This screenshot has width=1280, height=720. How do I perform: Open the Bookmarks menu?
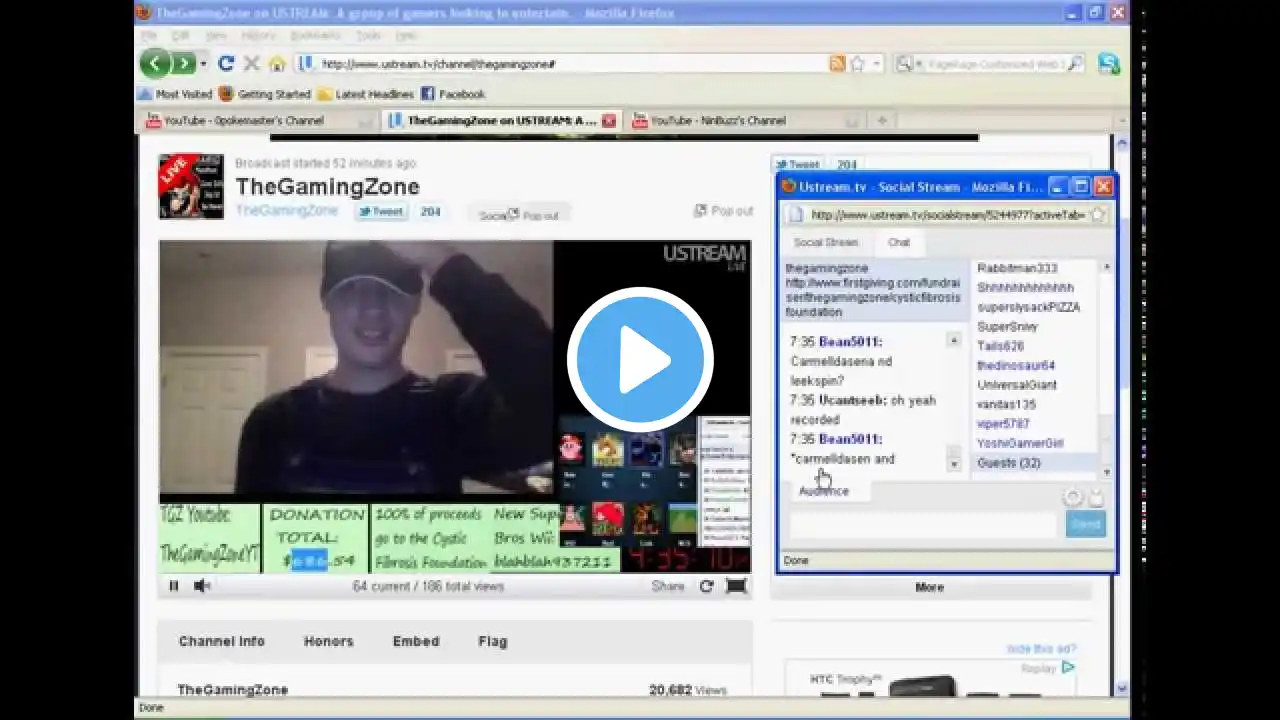[x=315, y=35]
